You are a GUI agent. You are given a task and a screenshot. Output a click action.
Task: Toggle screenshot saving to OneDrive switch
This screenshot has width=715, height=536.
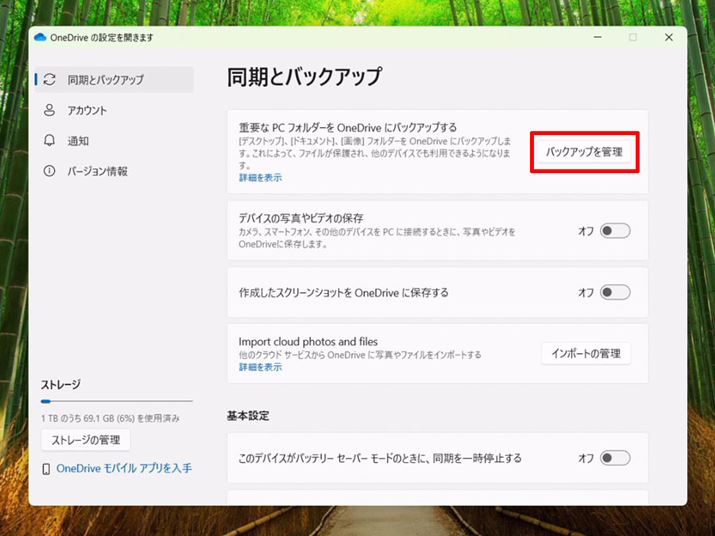tap(615, 292)
